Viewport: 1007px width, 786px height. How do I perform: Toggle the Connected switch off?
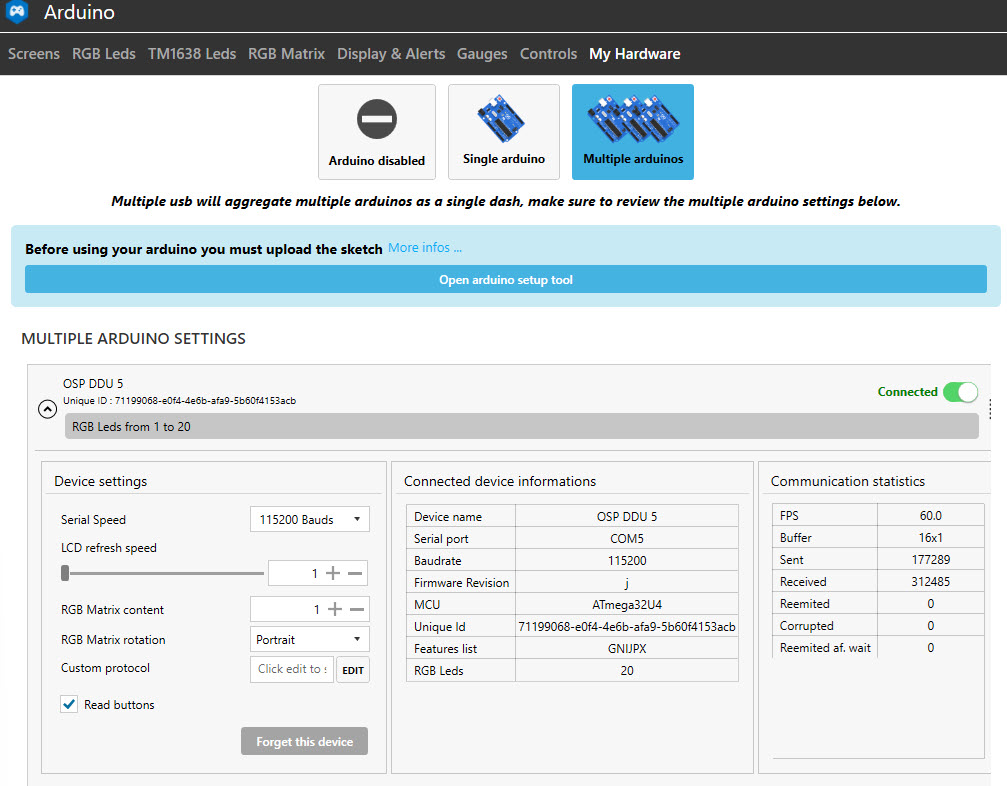(959, 392)
